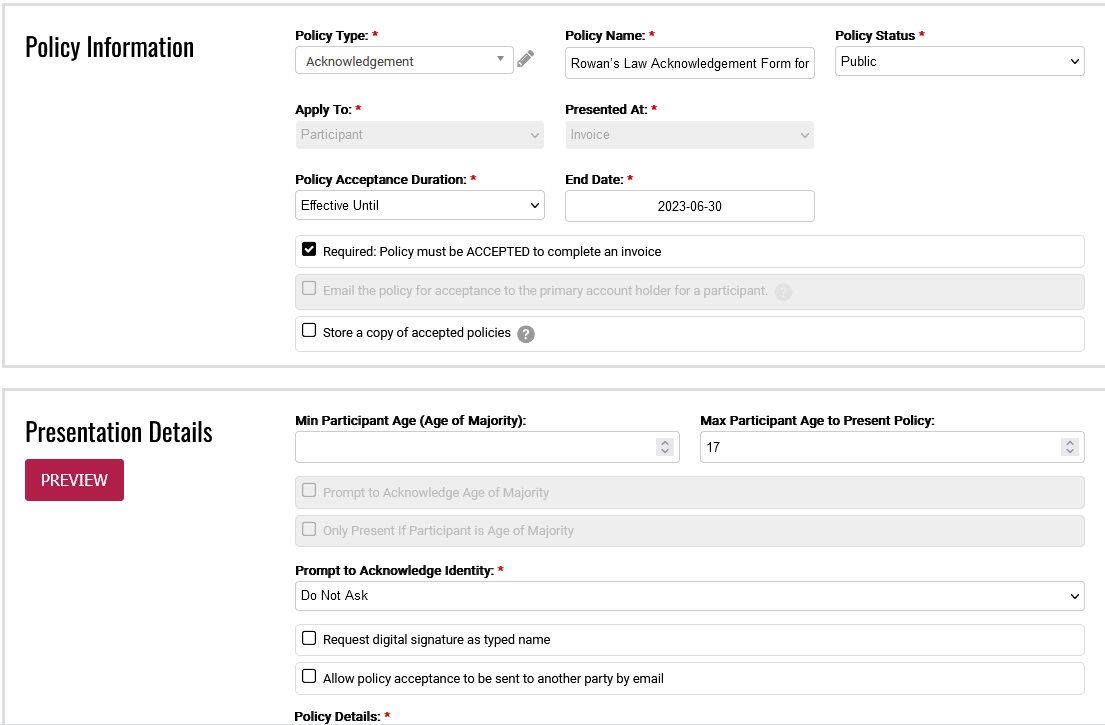1105x725 pixels.
Task: Enable Allow policy acceptance sent by email
Action: point(309,677)
